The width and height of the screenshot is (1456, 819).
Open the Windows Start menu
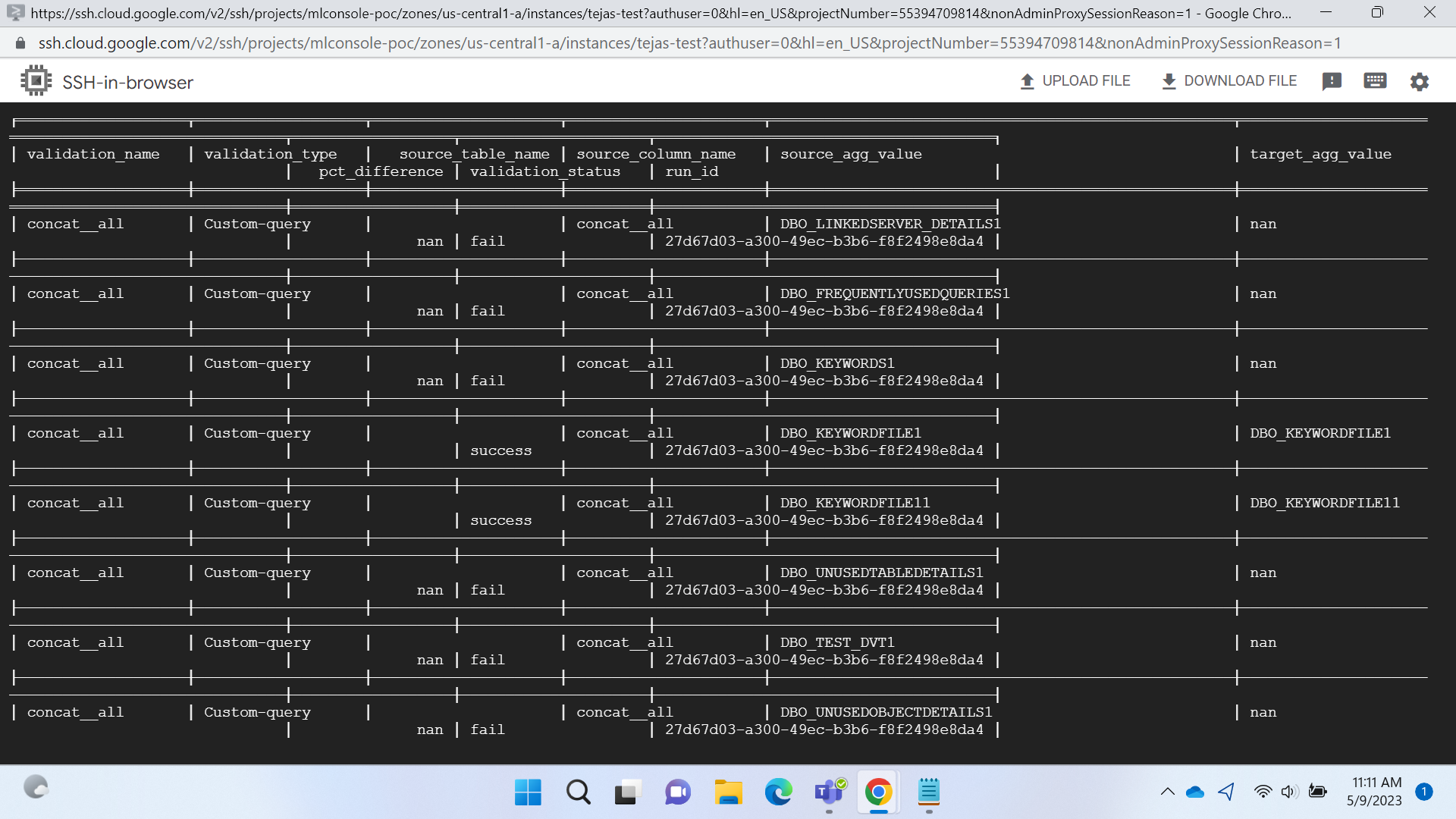pyautogui.click(x=528, y=792)
